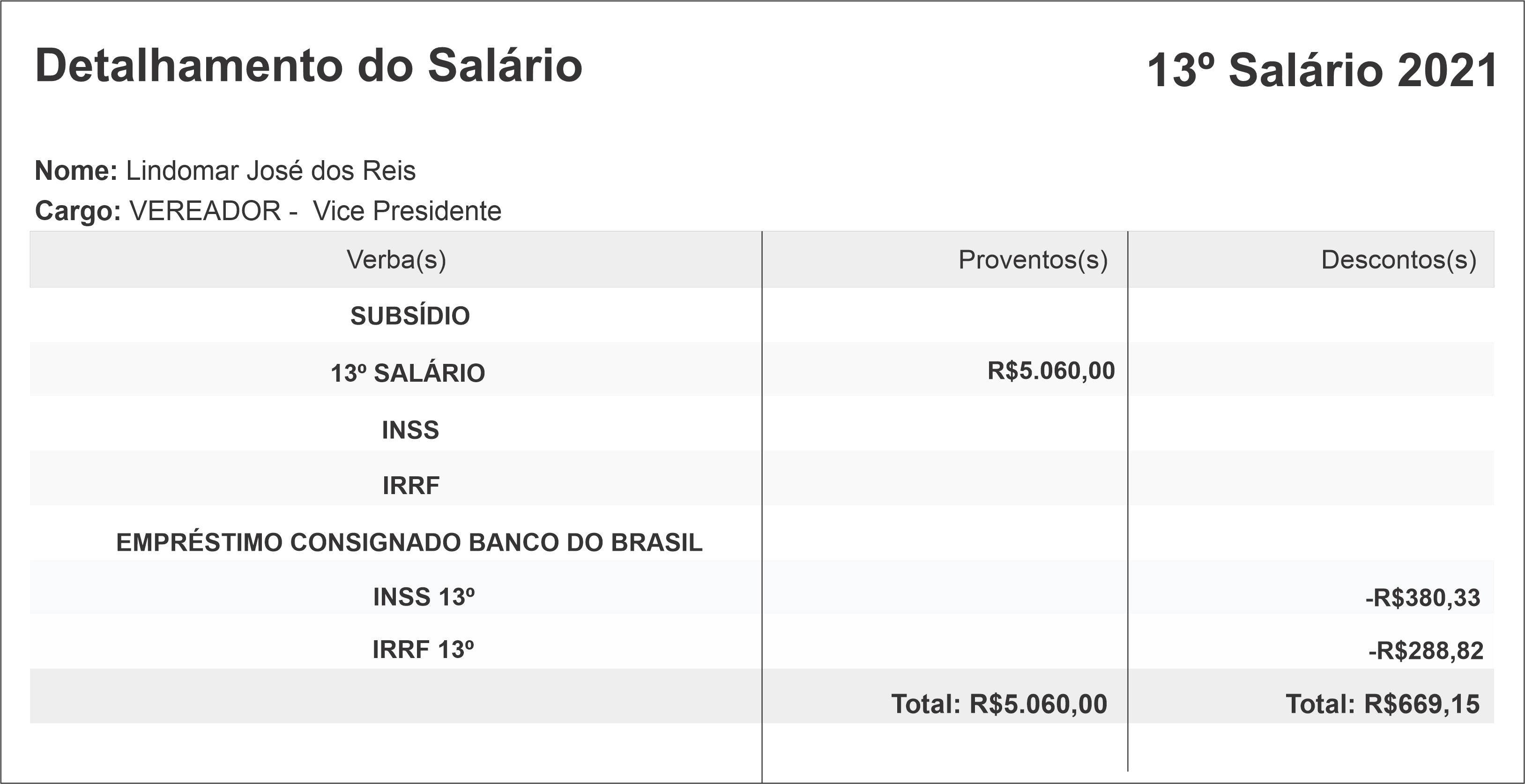Click the 'Cargo:' label
1525x784 pixels.
click(78, 211)
